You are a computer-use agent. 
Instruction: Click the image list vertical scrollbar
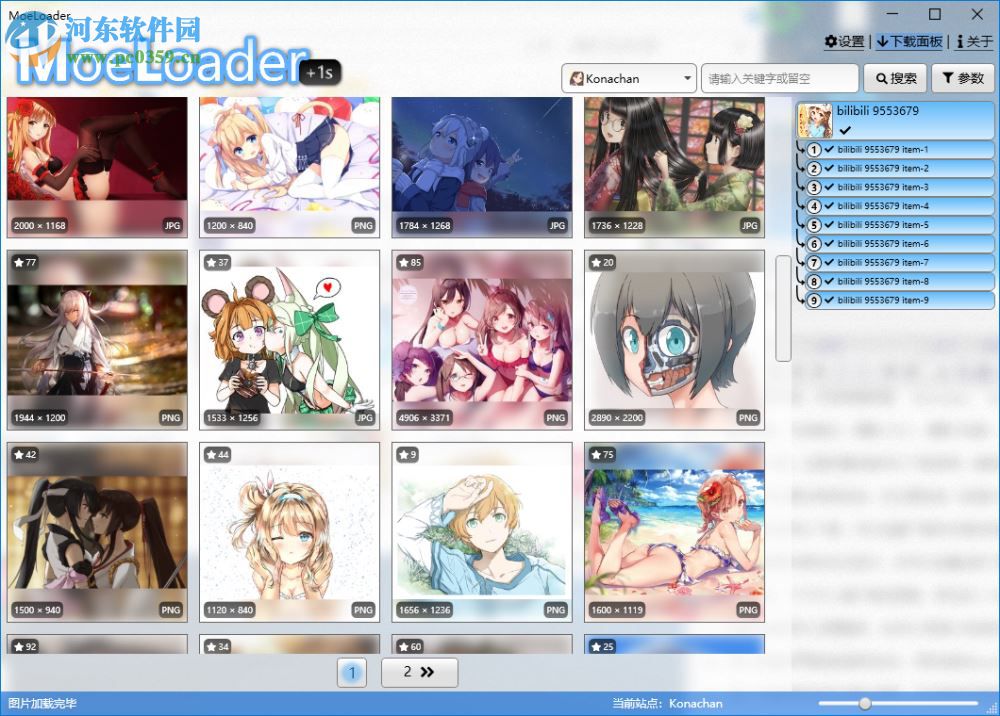783,308
